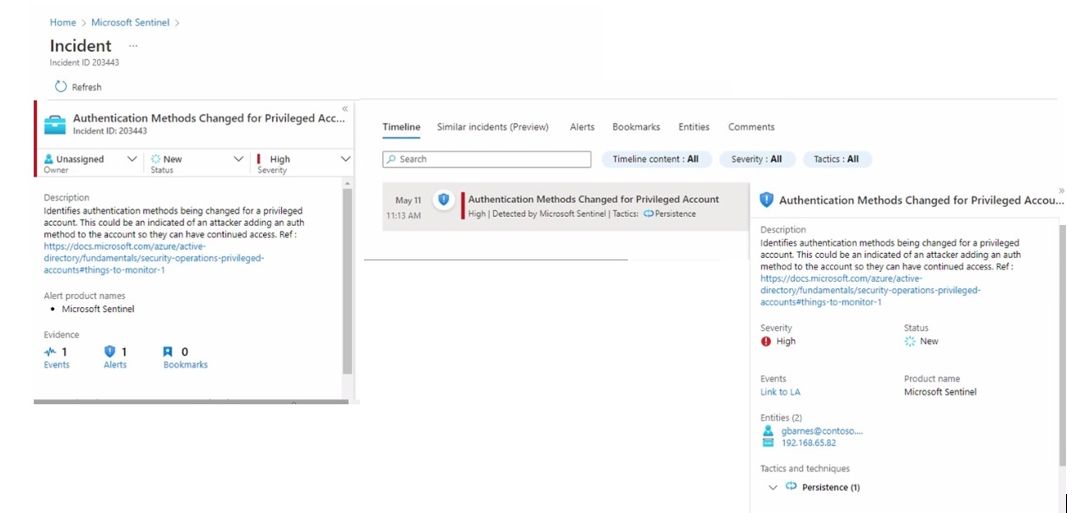Open the Events evidence link
This screenshot has height=513, width=1085.
click(56, 365)
